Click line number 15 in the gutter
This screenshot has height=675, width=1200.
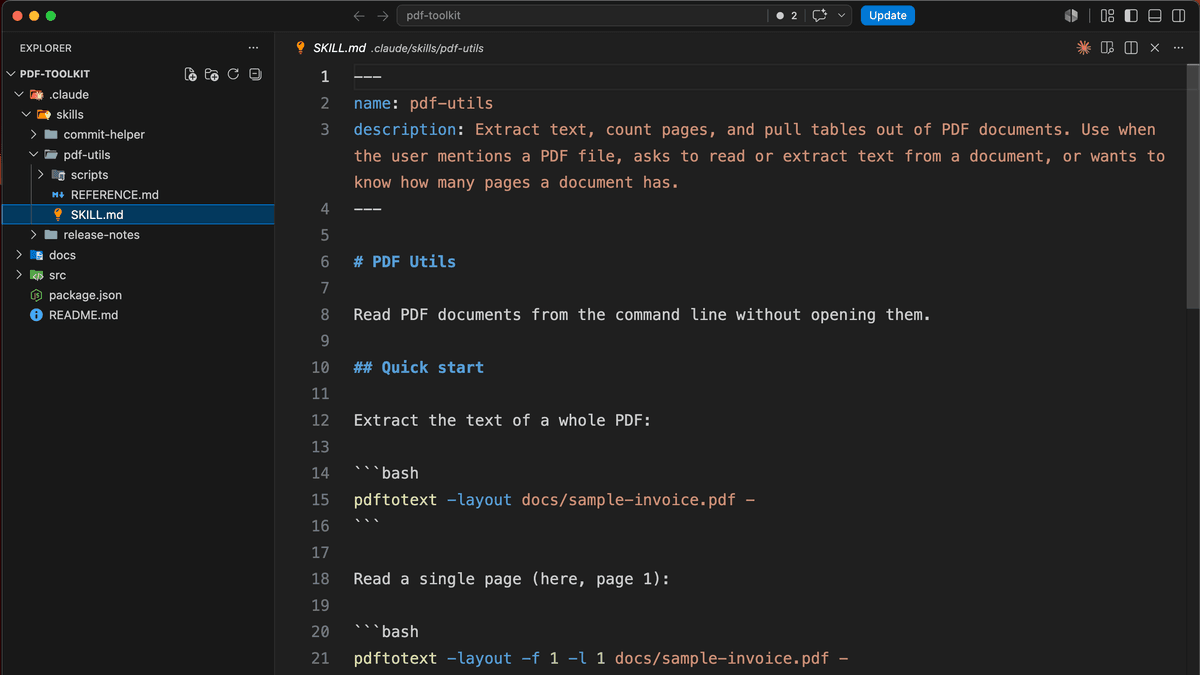[320, 500]
